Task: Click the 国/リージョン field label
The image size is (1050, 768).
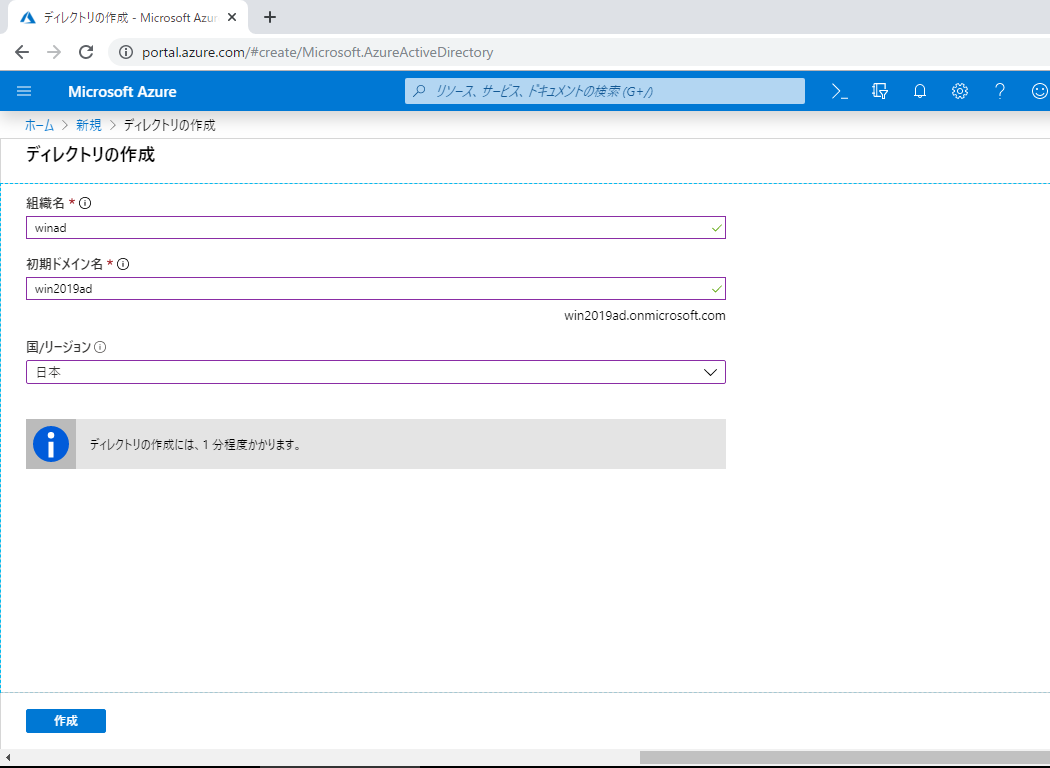Action: pos(58,347)
